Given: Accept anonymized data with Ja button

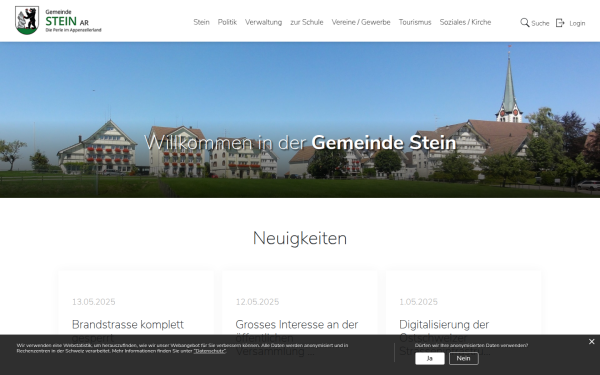Looking at the screenshot, I should point(430,359).
